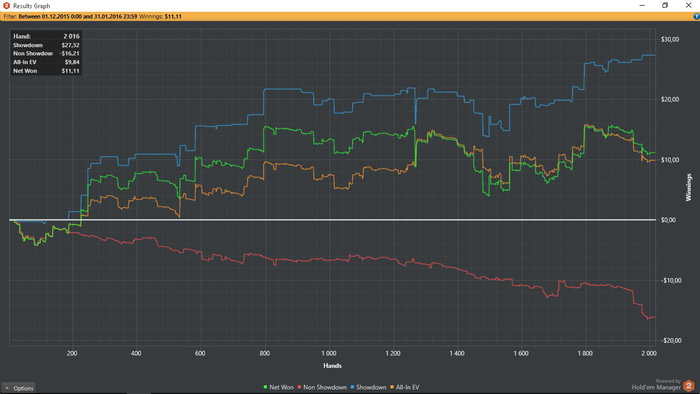Click the 1 600 hands axis label
Image resolution: width=700 pixels, height=394 pixels.
tap(521, 353)
